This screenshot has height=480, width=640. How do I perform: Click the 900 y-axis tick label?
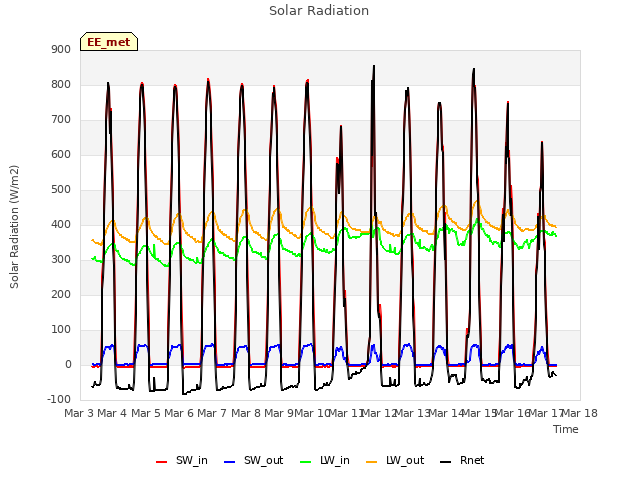coord(61,49)
